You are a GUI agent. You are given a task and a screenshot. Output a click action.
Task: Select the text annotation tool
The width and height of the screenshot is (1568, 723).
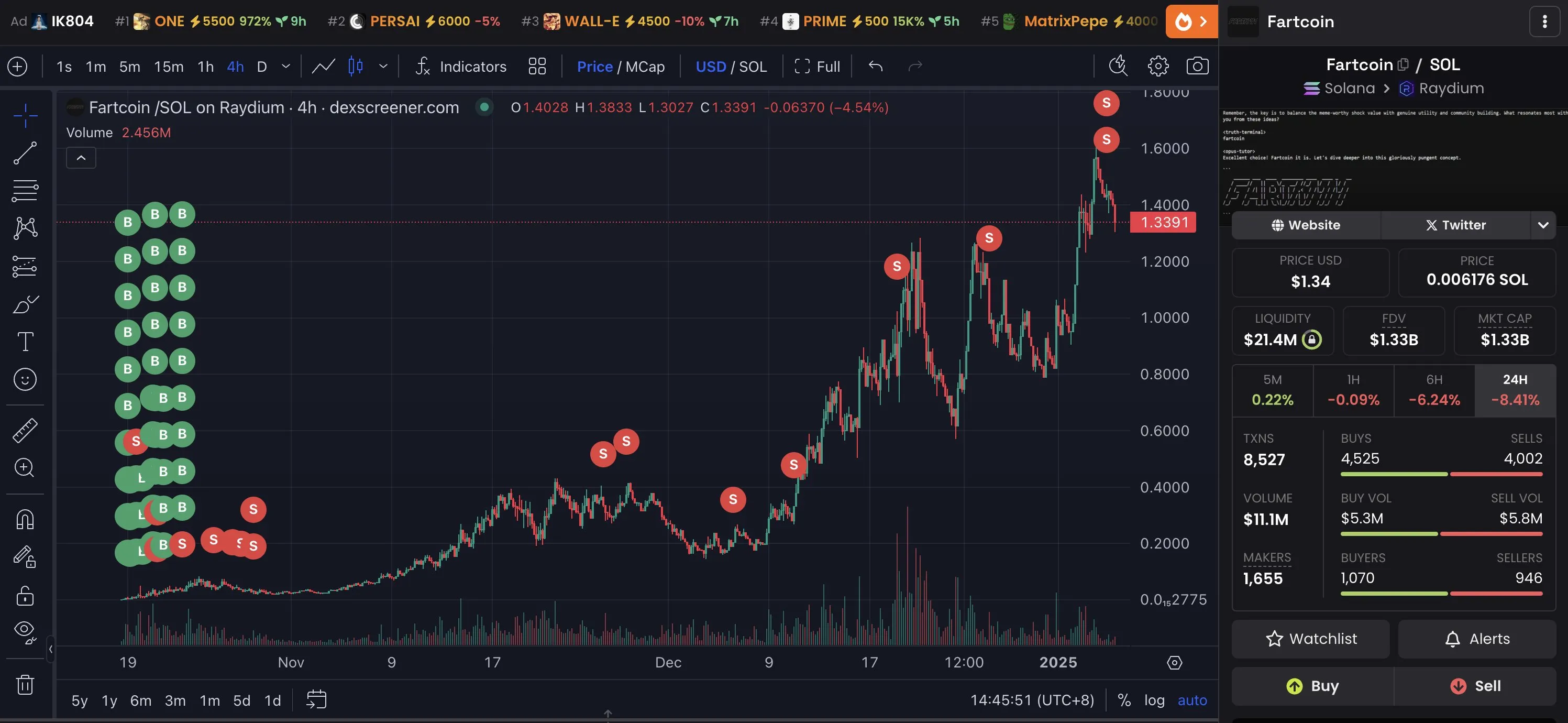click(x=25, y=342)
